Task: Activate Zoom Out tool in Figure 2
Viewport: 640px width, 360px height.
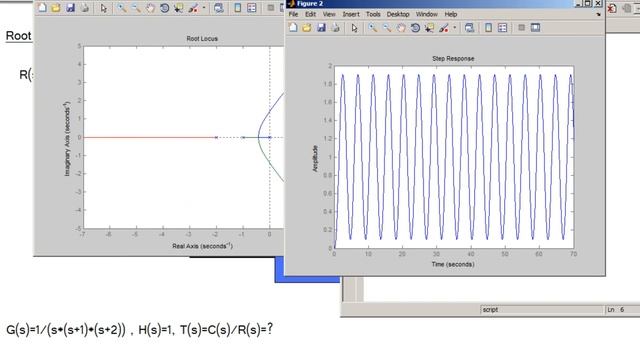Action: [x=387, y=28]
